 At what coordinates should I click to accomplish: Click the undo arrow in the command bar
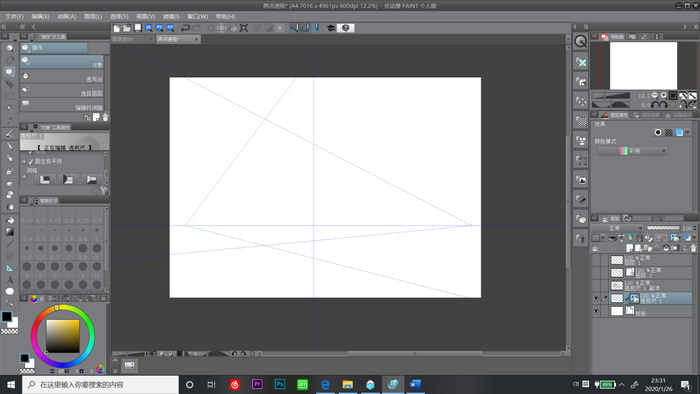tap(185, 28)
